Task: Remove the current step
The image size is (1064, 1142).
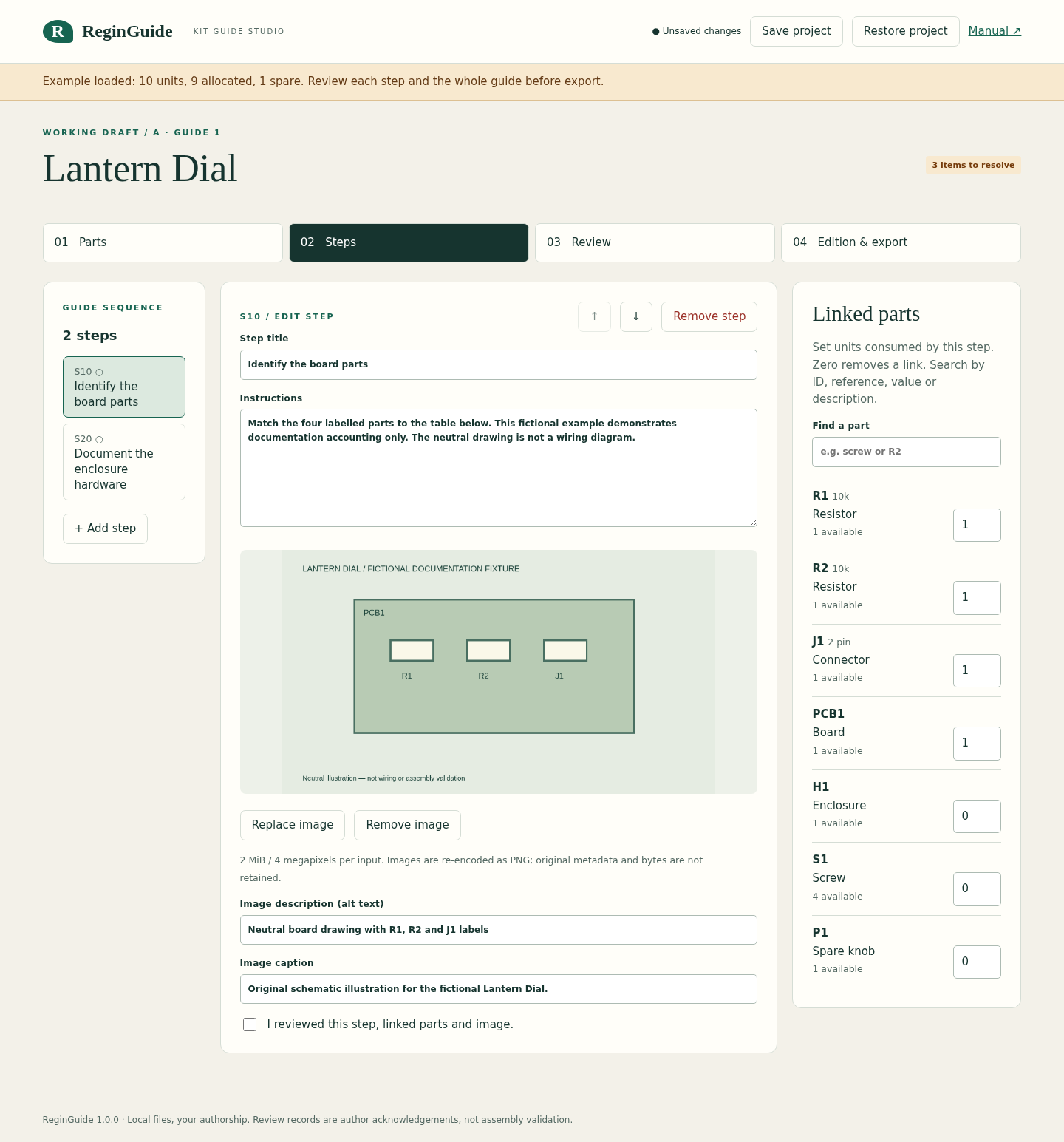Action: (709, 316)
